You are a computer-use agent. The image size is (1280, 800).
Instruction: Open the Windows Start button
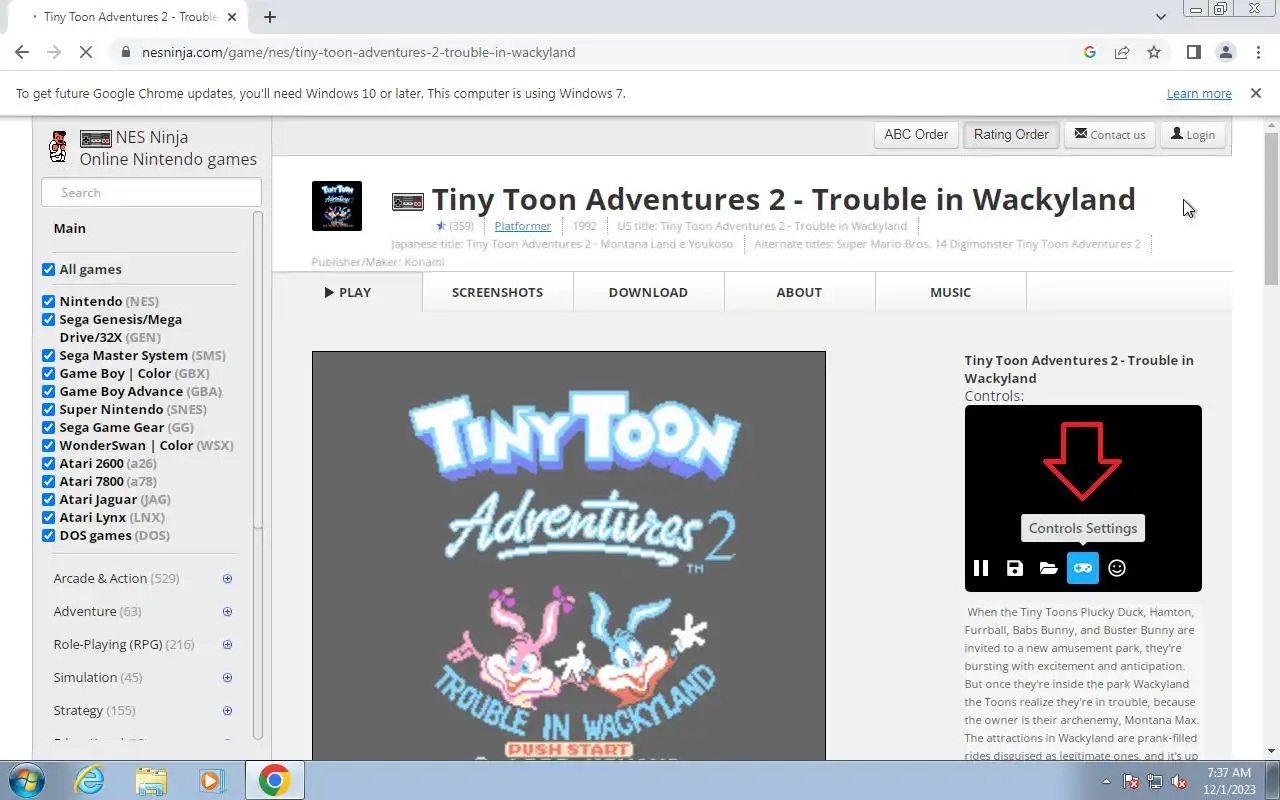(x=26, y=780)
